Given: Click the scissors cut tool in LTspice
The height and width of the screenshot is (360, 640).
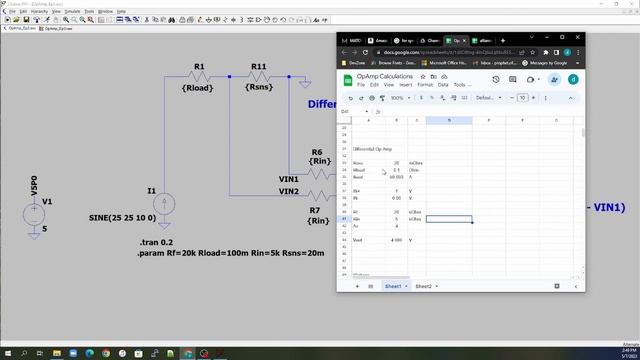Looking at the screenshot, I should coord(147,20).
